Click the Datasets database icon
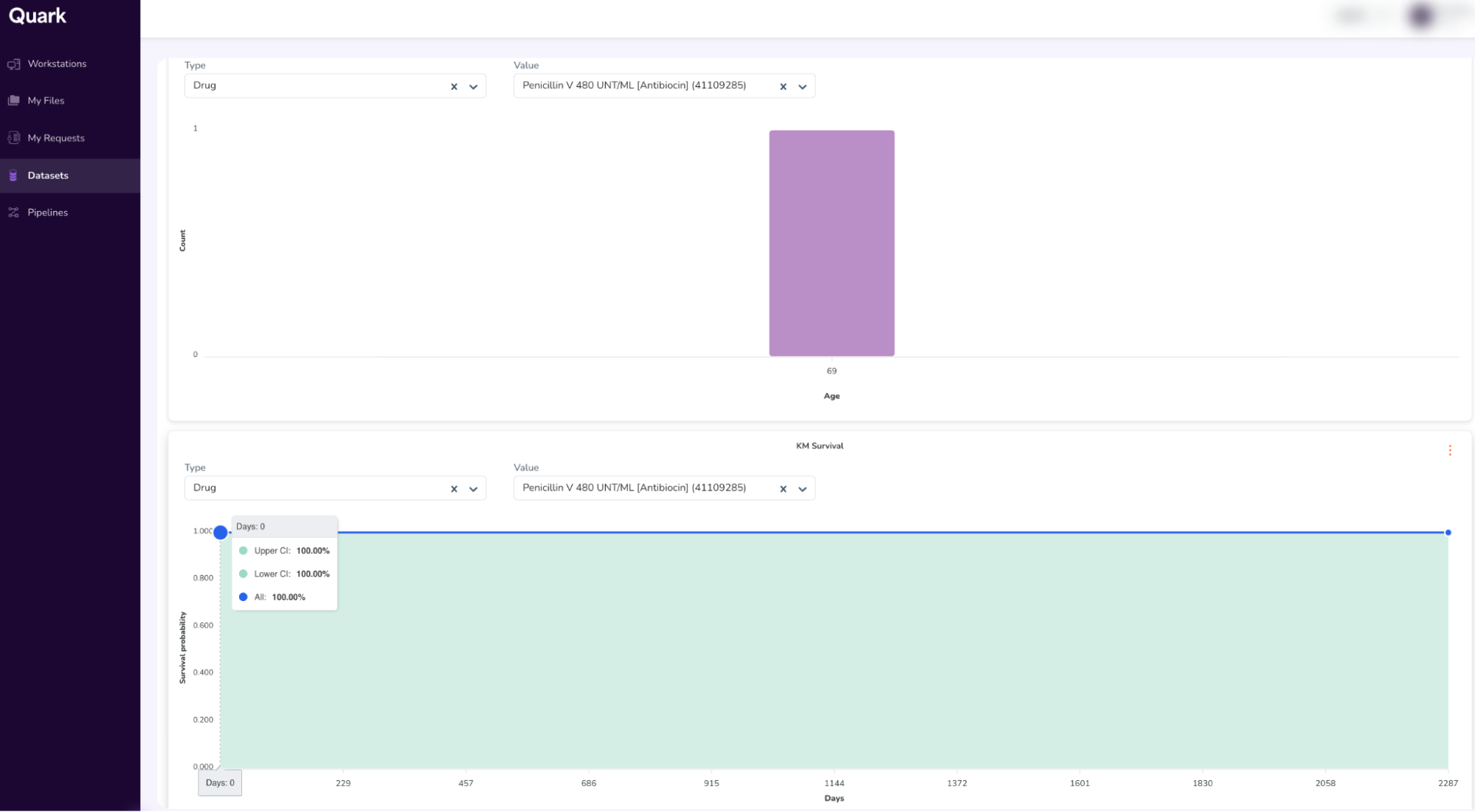The image size is (1475, 812). 13,176
